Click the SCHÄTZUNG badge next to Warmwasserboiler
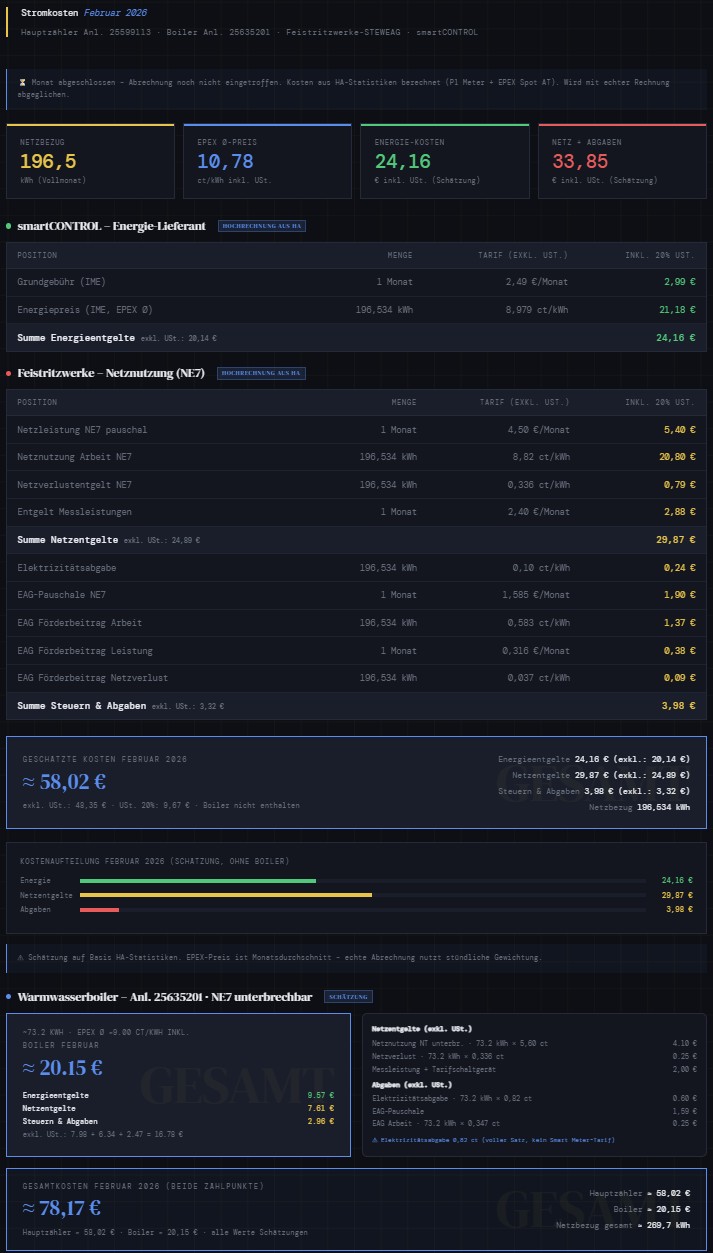 click(x=348, y=997)
